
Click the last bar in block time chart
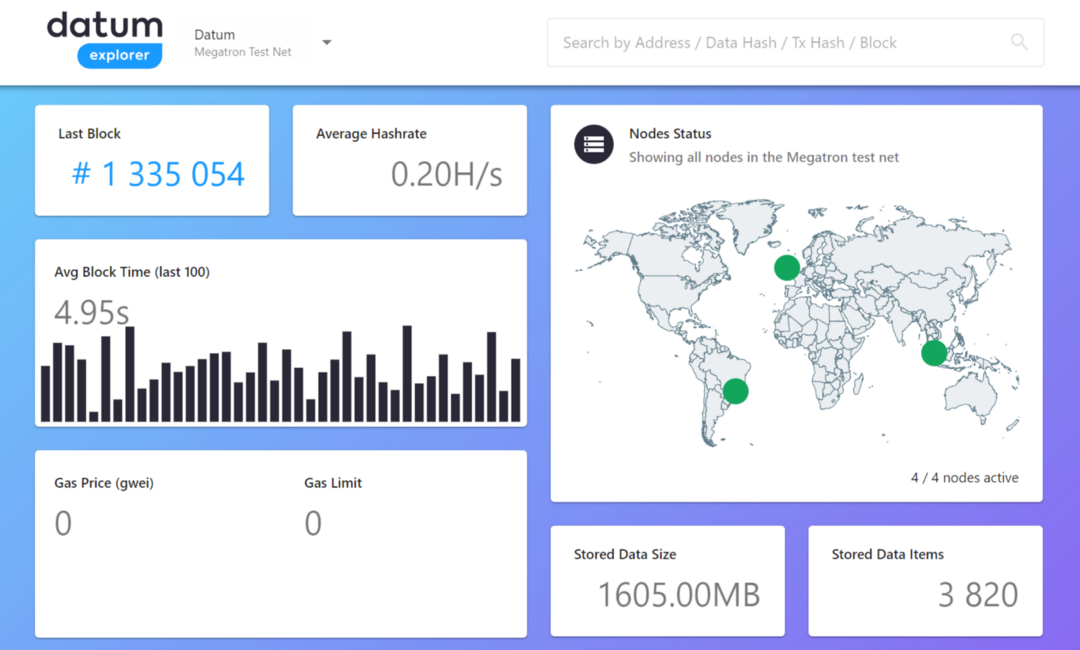(x=515, y=390)
